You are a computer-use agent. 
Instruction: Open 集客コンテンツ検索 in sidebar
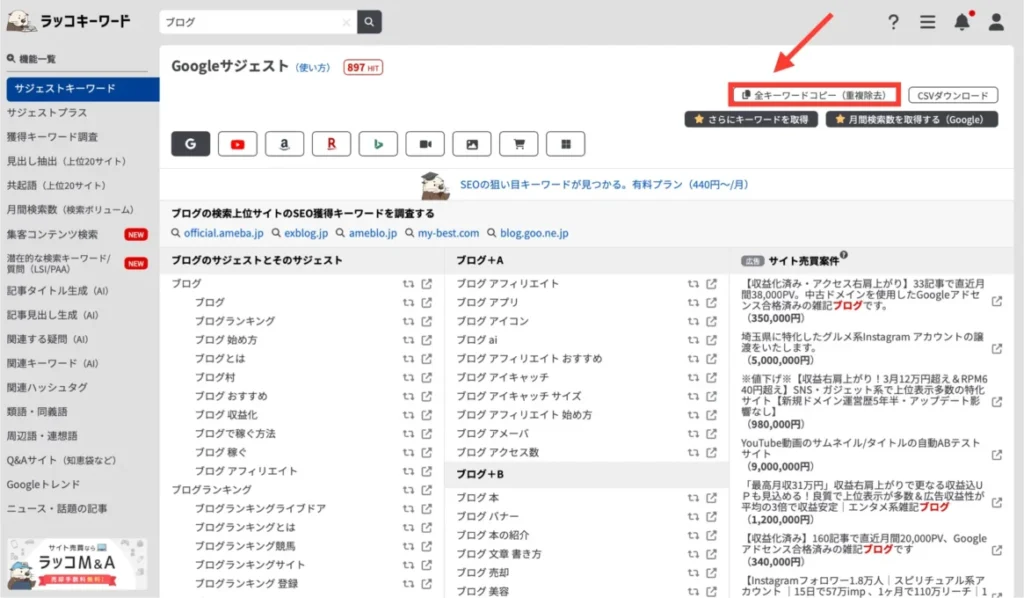coord(52,234)
